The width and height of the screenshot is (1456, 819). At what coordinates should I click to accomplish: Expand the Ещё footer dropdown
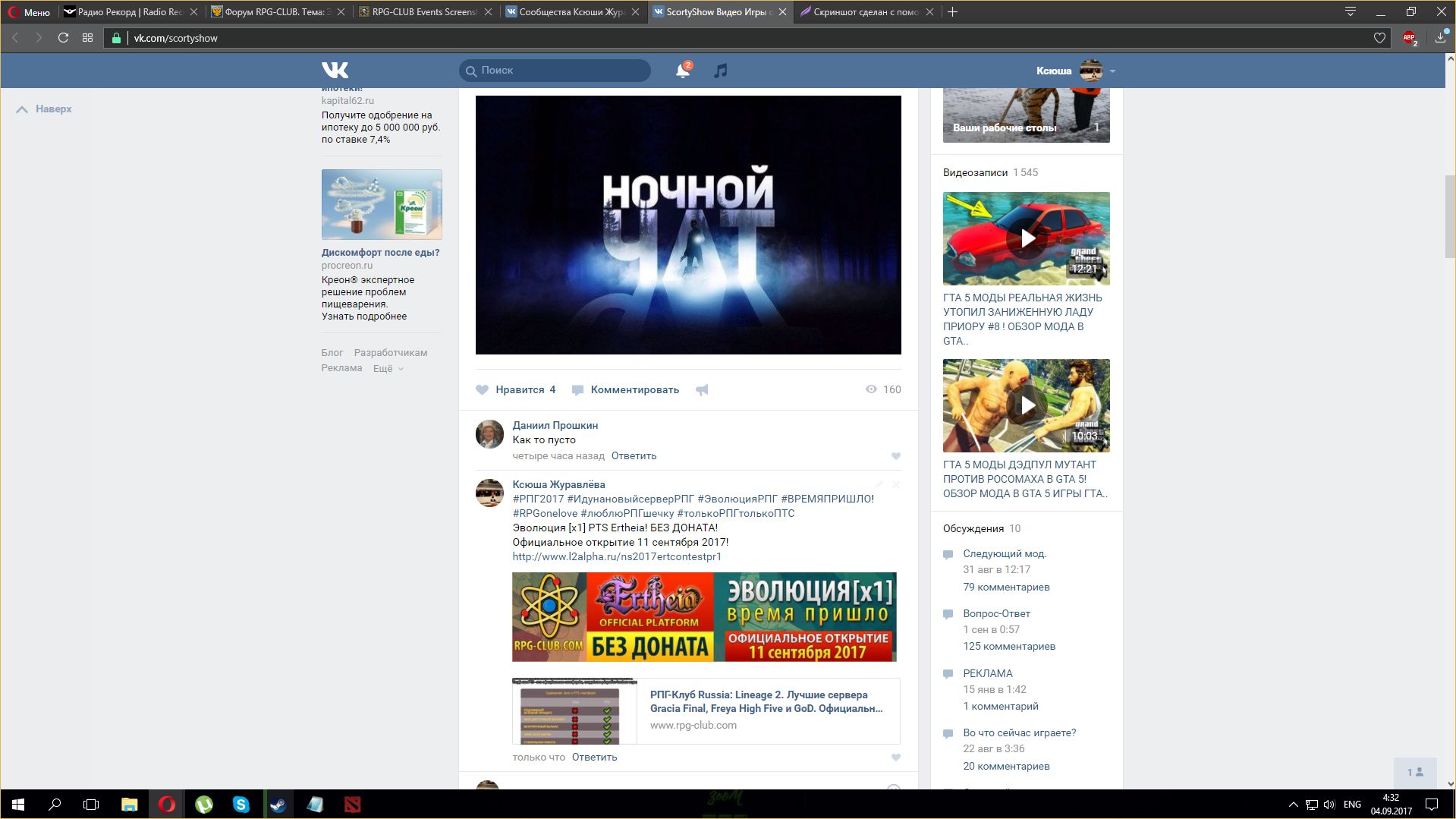click(388, 368)
